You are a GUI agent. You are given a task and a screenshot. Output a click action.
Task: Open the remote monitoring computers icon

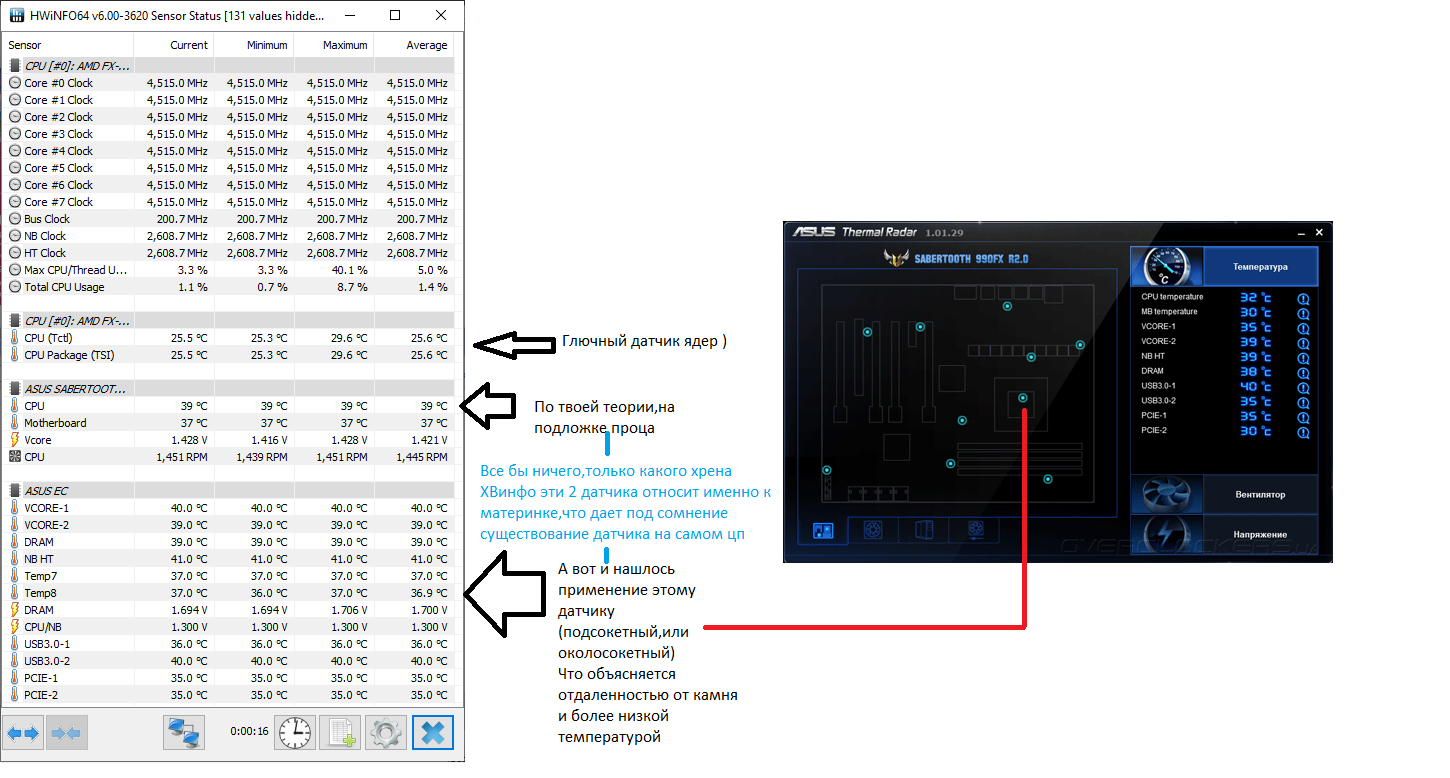pos(184,733)
